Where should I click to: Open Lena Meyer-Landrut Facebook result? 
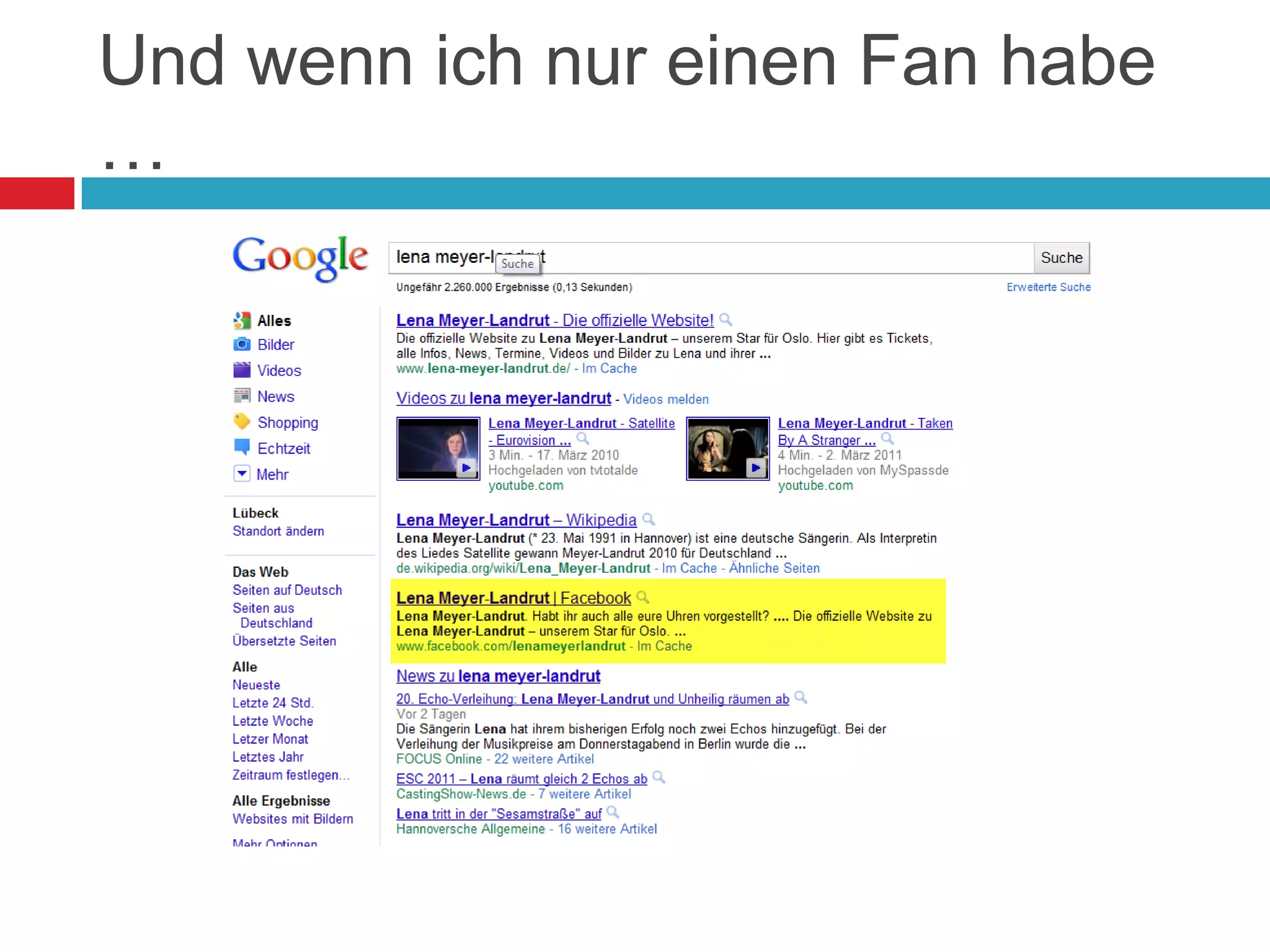(x=513, y=598)
